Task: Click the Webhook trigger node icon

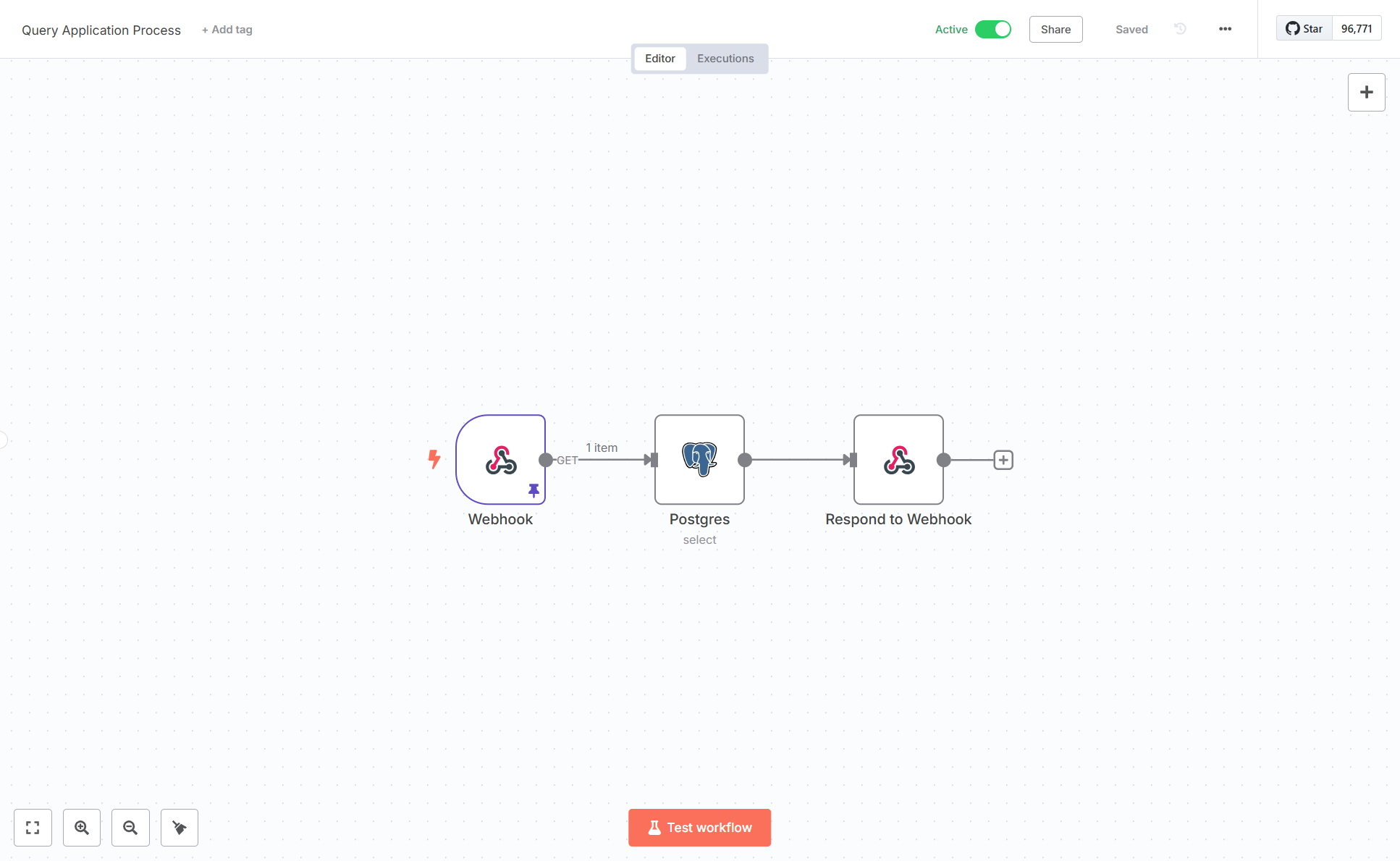Action: pyautogui.click(x=501, y=460)
